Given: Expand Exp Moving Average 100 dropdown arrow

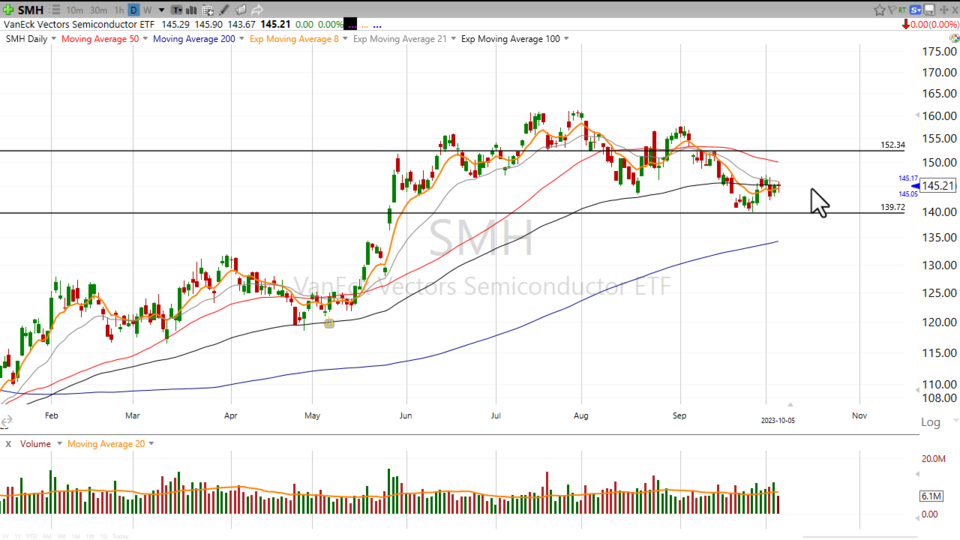Looking at the screenshot, I should click(x=566, y=39).
